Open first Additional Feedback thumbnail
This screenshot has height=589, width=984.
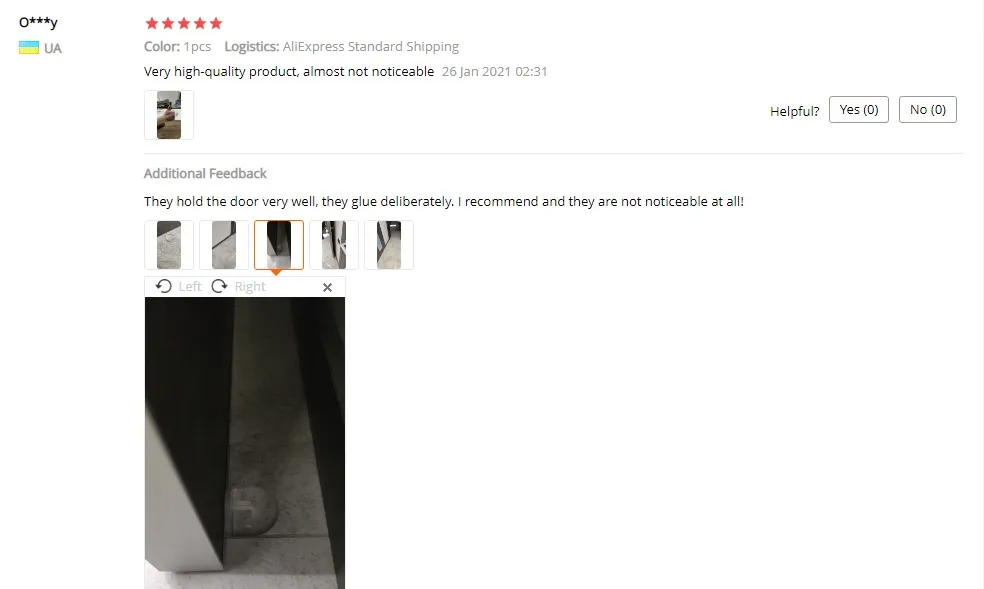click(x=169, y=245)
